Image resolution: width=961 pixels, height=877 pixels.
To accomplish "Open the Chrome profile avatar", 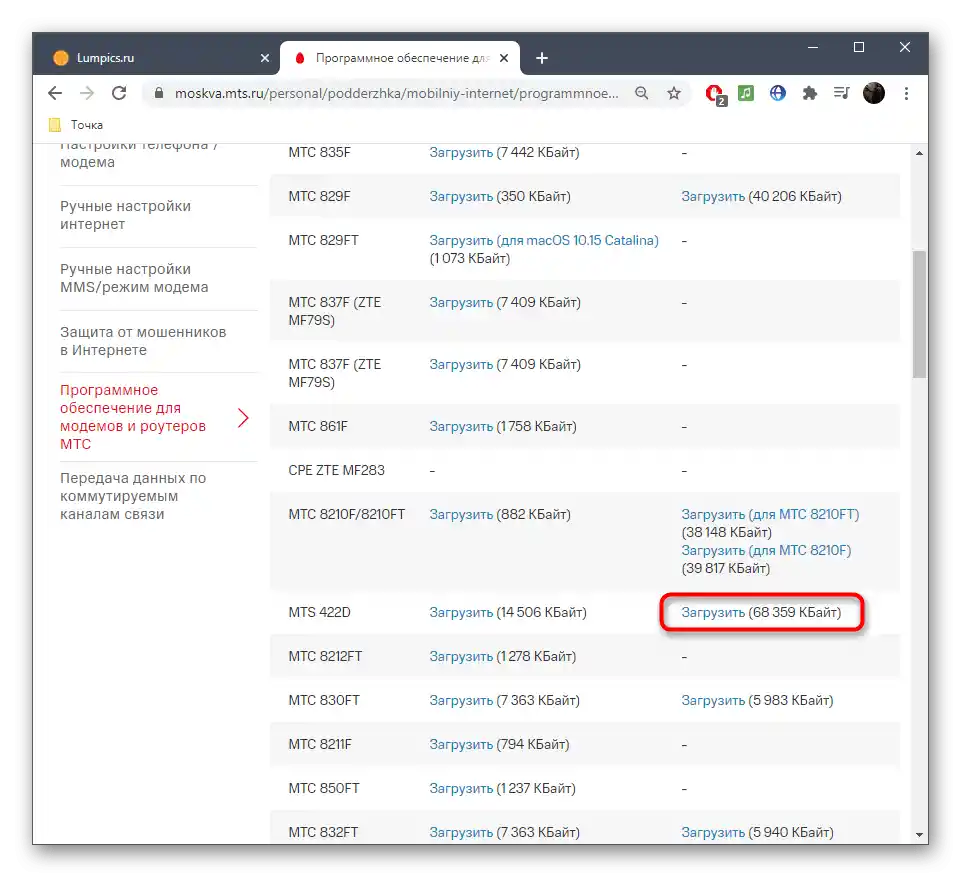I will 874,93.
